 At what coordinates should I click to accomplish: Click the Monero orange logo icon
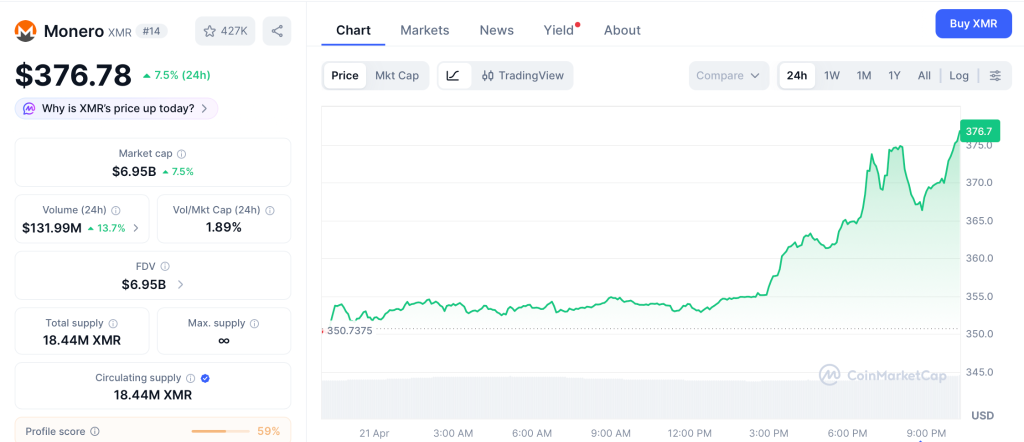pos(26,31)
